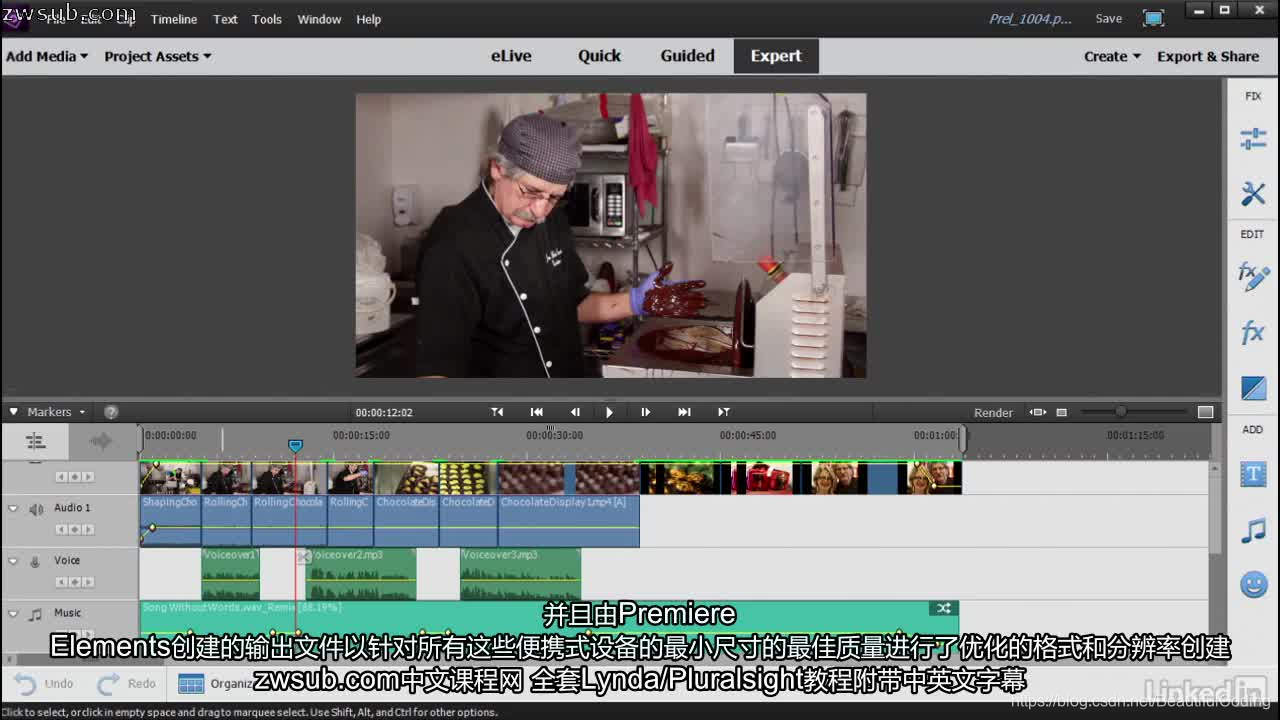Screen dimensions: 1280x720
Task: Switch to the timeline track view toggle
Action: (35, 441)
